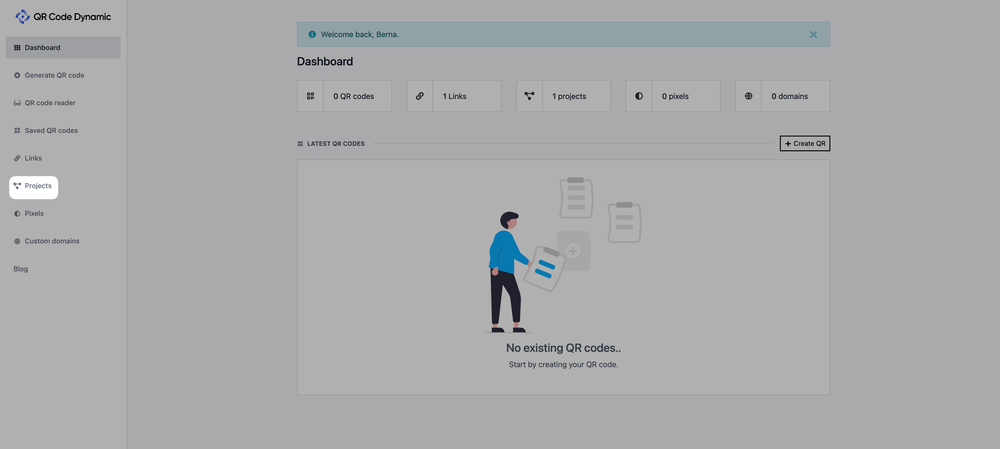Open the 1 Links stat
The image size is (1000, 449).
pyautogui.click(x=454, y=96)
